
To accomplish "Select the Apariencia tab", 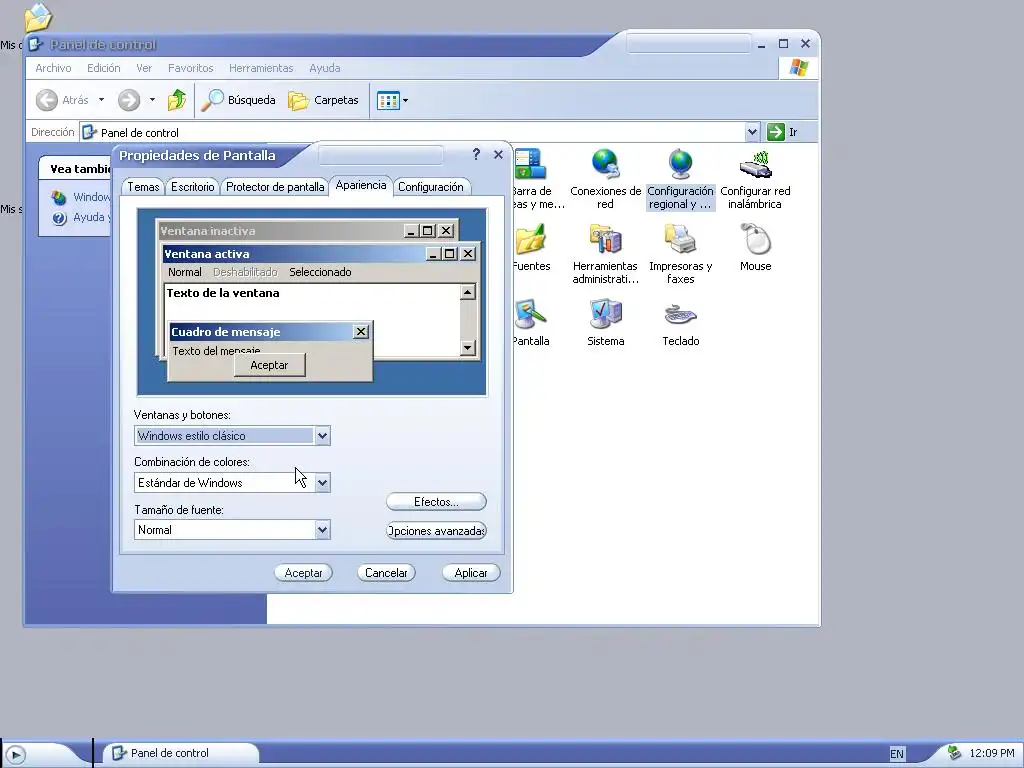I will (361, 185).
